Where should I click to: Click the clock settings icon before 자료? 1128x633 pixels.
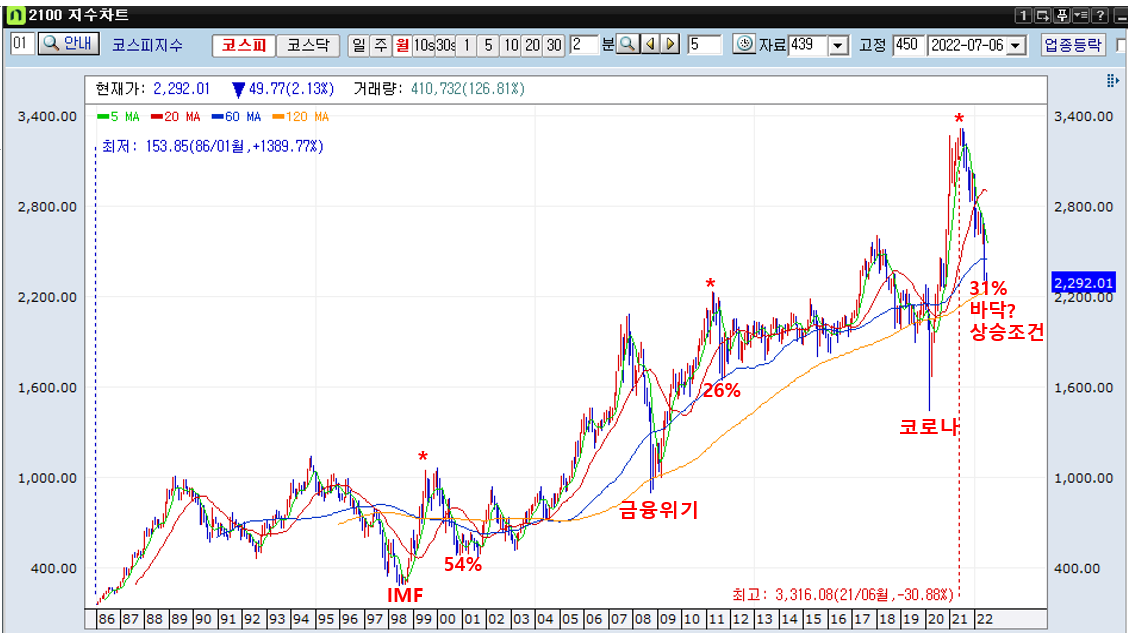(745, 44)
